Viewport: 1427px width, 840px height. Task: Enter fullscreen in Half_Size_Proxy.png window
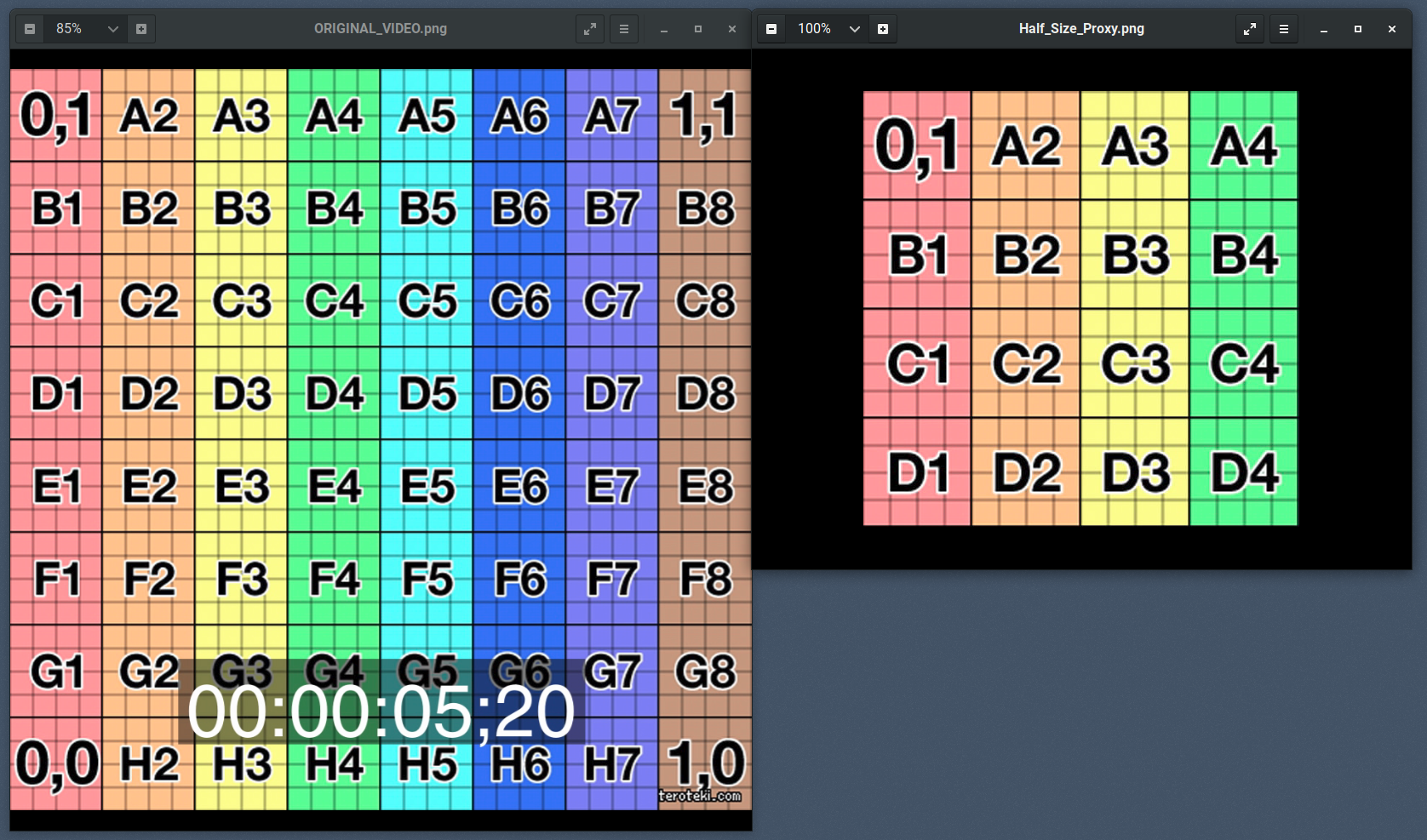point(1250,29)
